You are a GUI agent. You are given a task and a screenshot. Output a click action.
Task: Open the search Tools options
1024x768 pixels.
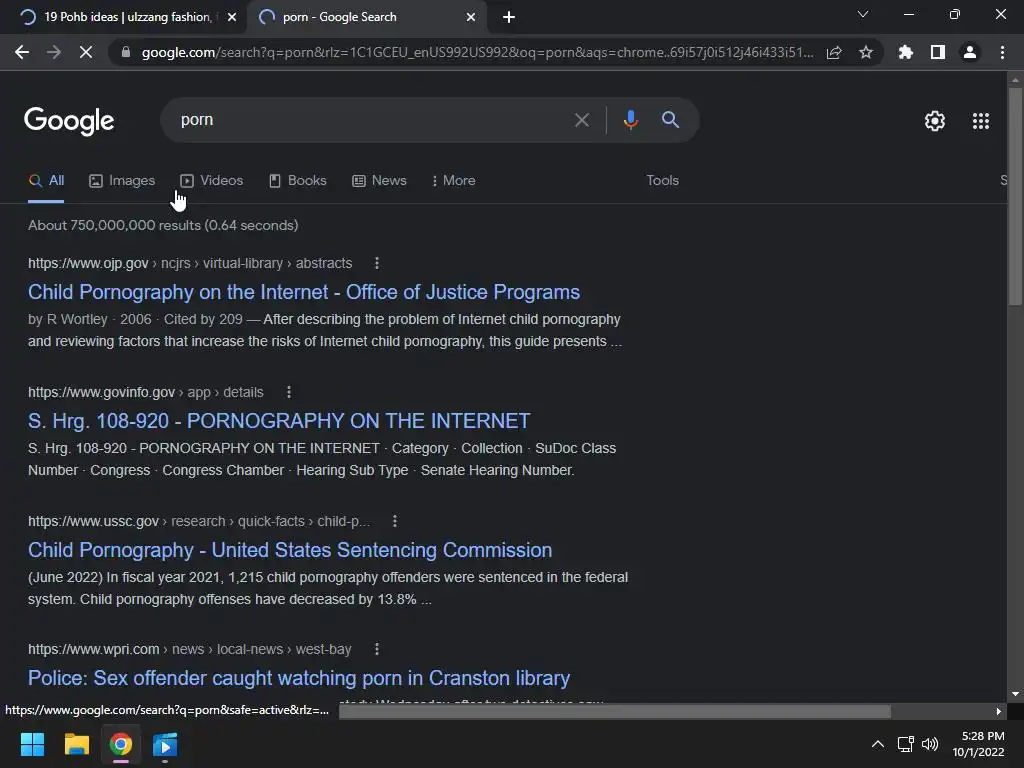pyautogui.click(x=662, y=180)
